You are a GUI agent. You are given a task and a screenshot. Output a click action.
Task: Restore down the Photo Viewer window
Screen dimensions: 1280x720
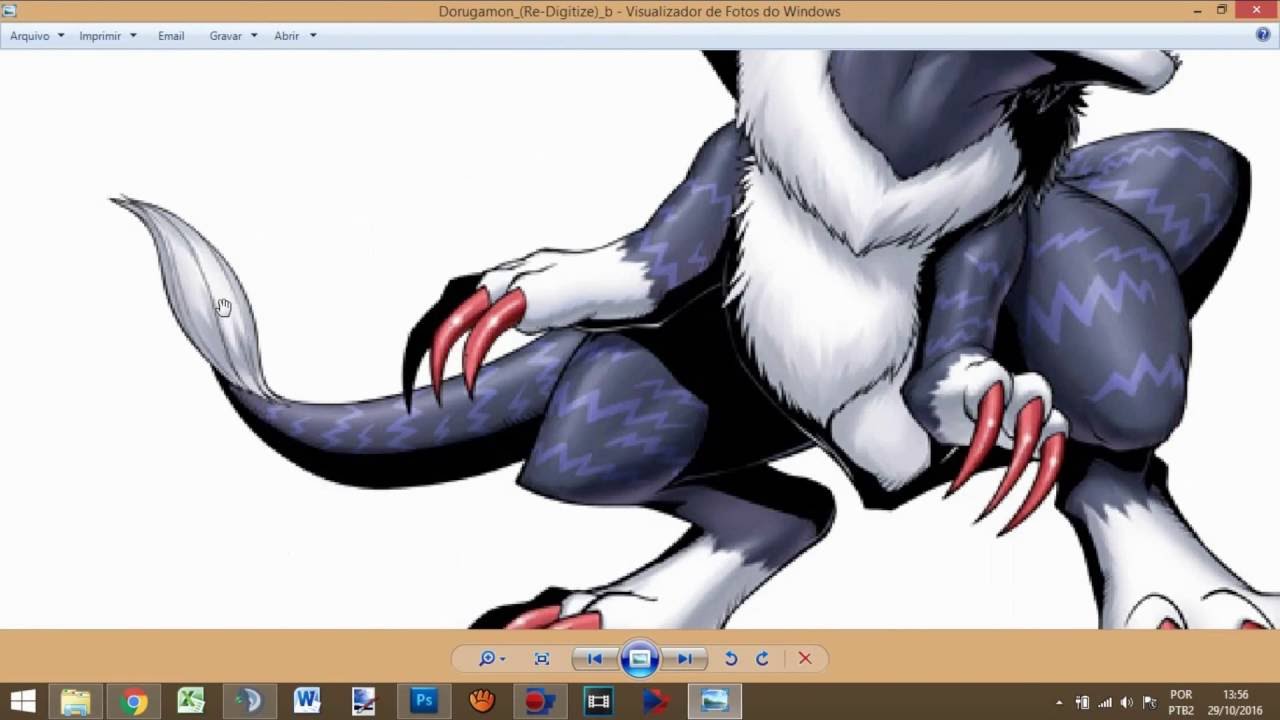(1222, 10)
